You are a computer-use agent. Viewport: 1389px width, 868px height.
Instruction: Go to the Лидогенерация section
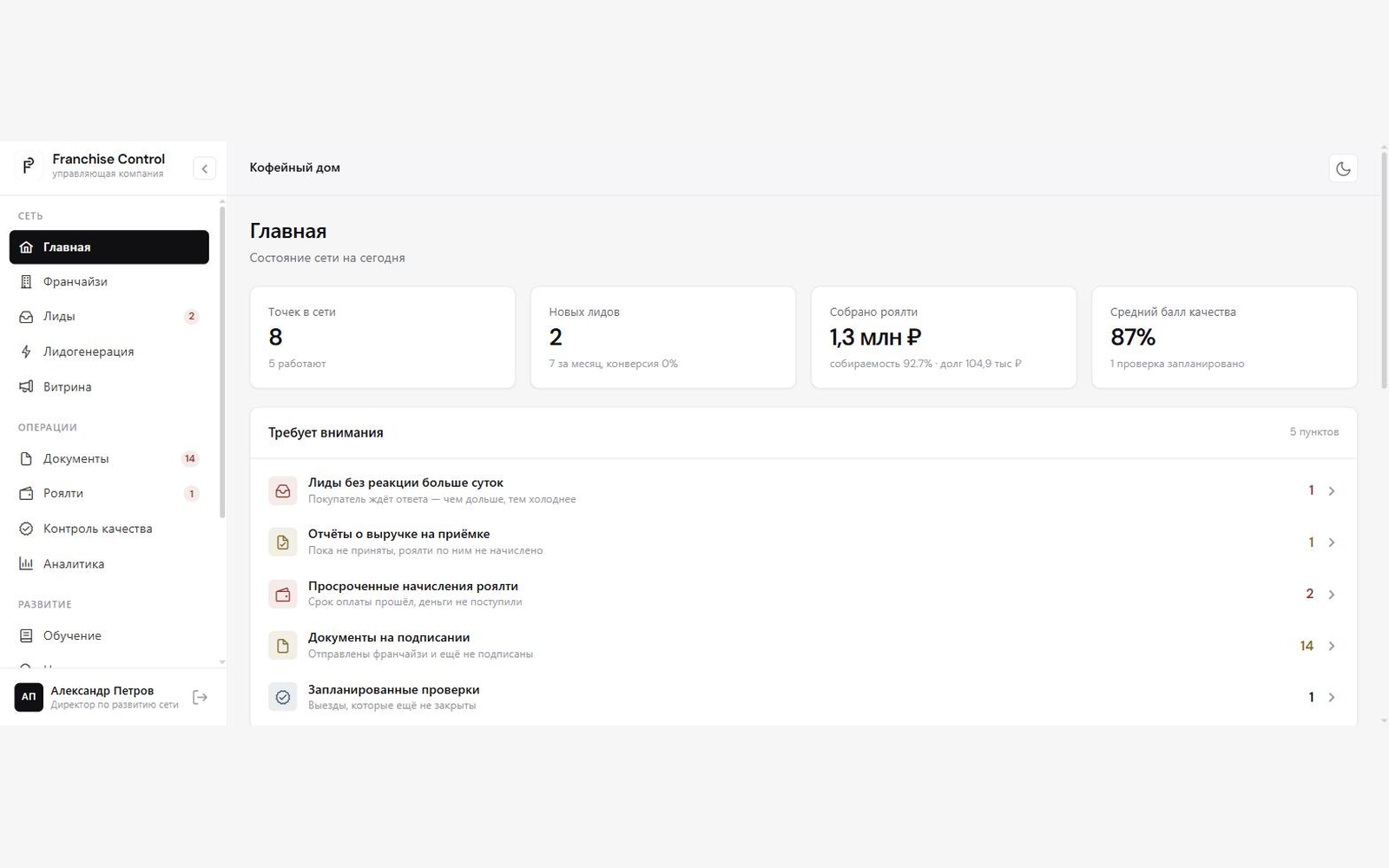(109, 352)
